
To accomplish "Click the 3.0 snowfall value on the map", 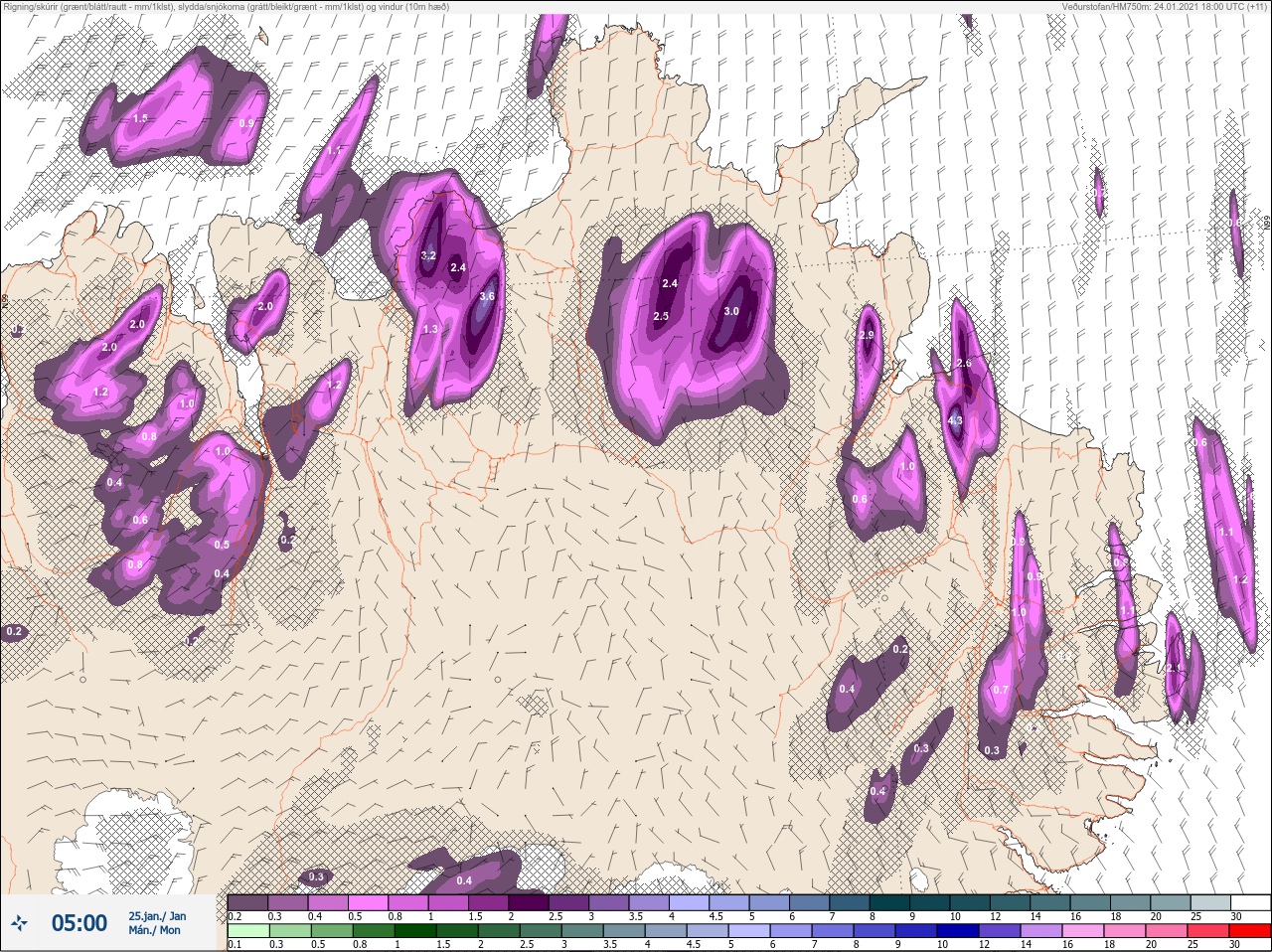I will (x=731, y=311).
